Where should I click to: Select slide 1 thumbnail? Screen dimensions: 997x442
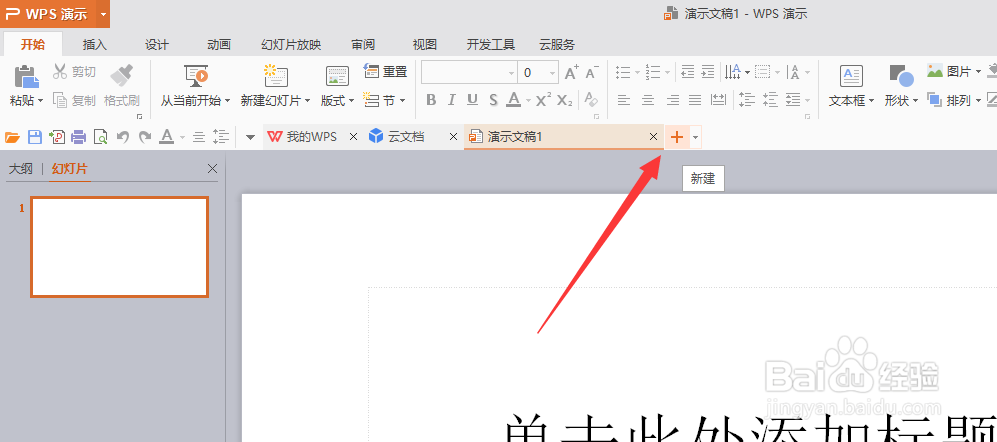(x=120, y=247)
